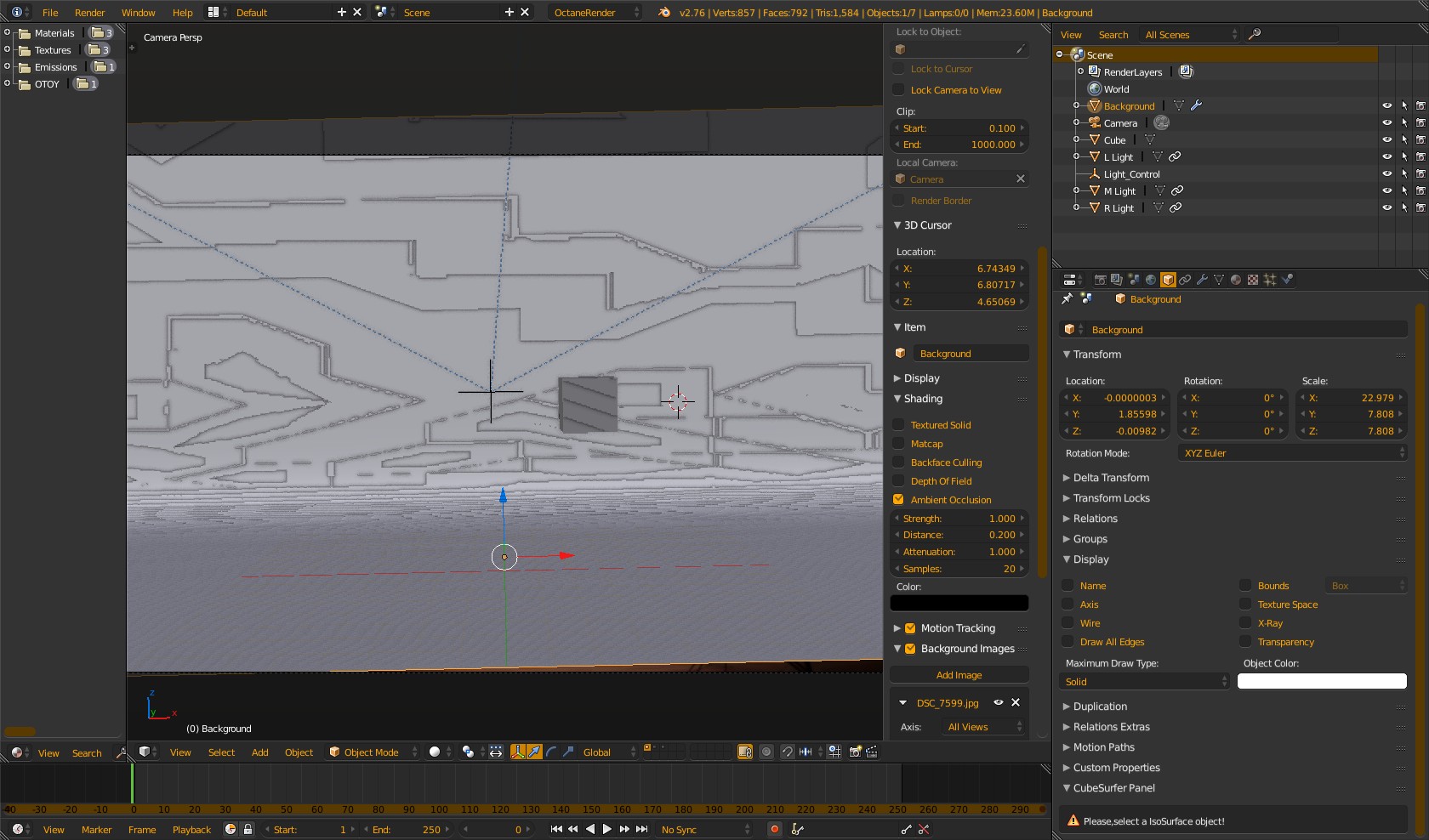Open the OctaneRender engine dropdown
This screenshot has width=1429, height=840.
(x=595, y=12)
